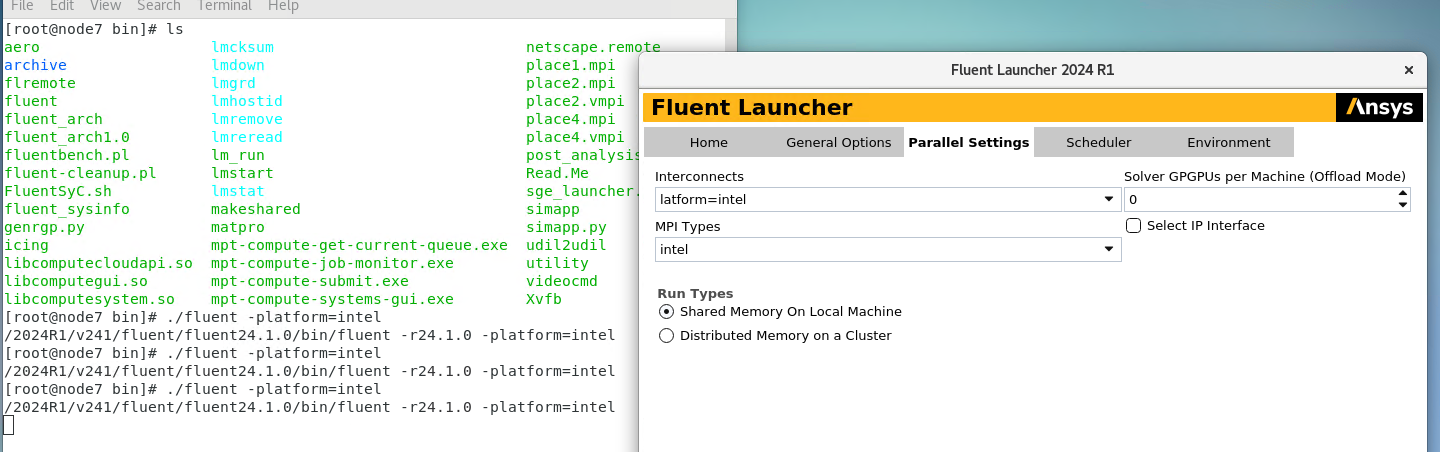The width and height of the screenshot is (1440, 452).
Task: Open the terminal Search menu
Action: (x=159, y=6)
